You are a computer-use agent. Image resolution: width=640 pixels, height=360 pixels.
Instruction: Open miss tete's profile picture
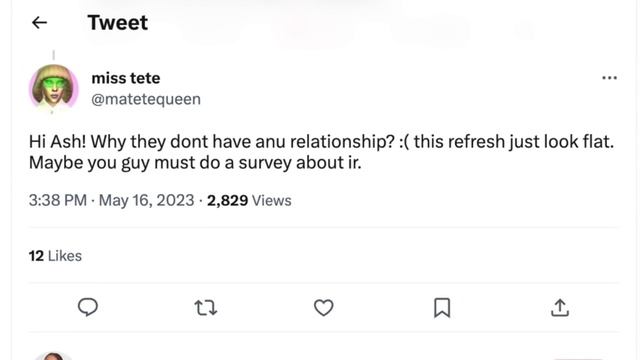pos(53,88)
